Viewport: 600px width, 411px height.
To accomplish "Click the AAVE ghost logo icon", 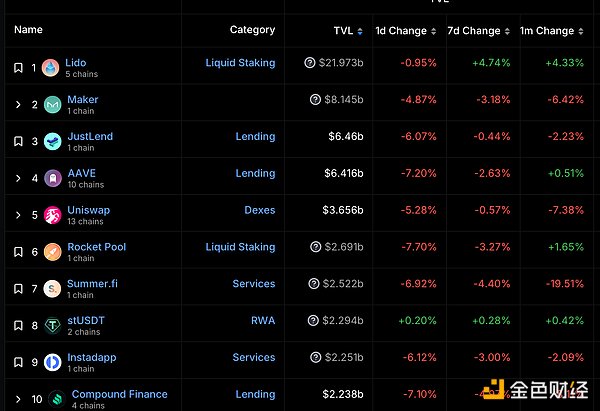I will coord(51,178).
